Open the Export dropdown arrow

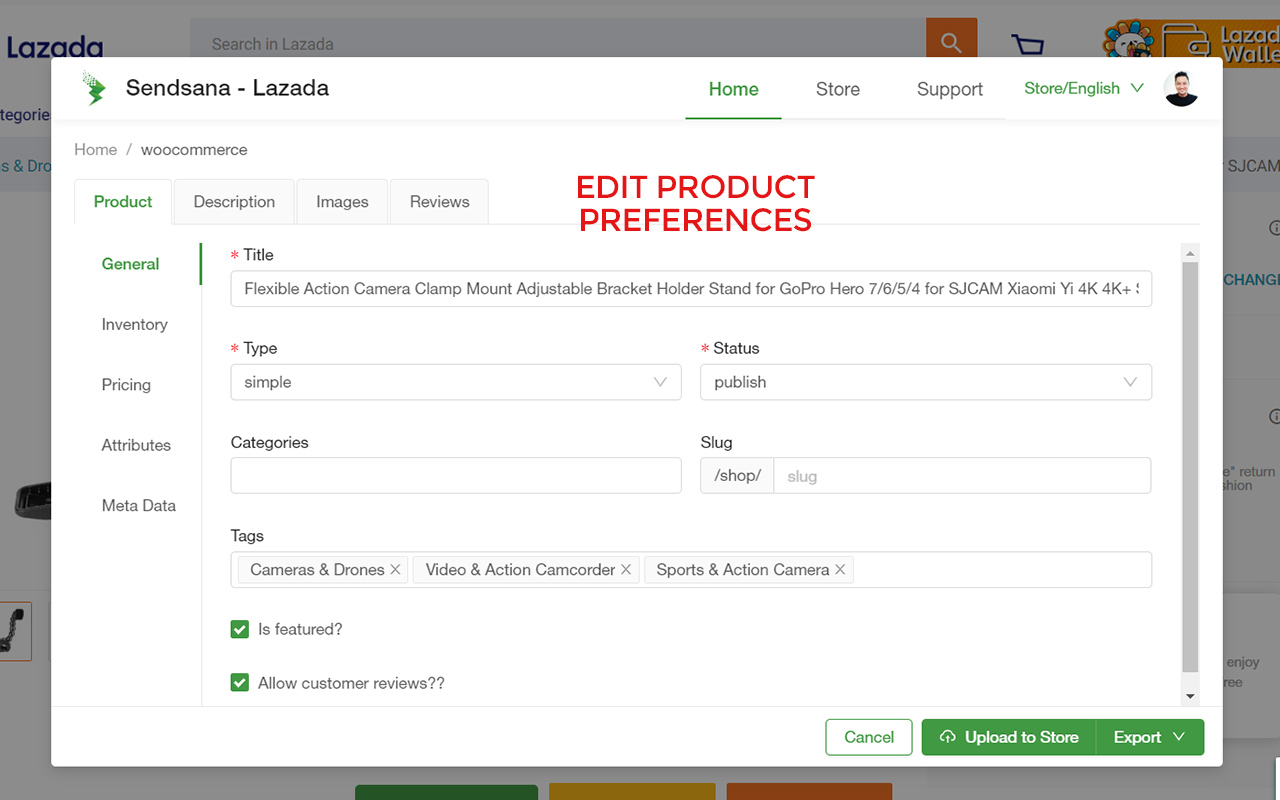click(x=1178, y=737)
